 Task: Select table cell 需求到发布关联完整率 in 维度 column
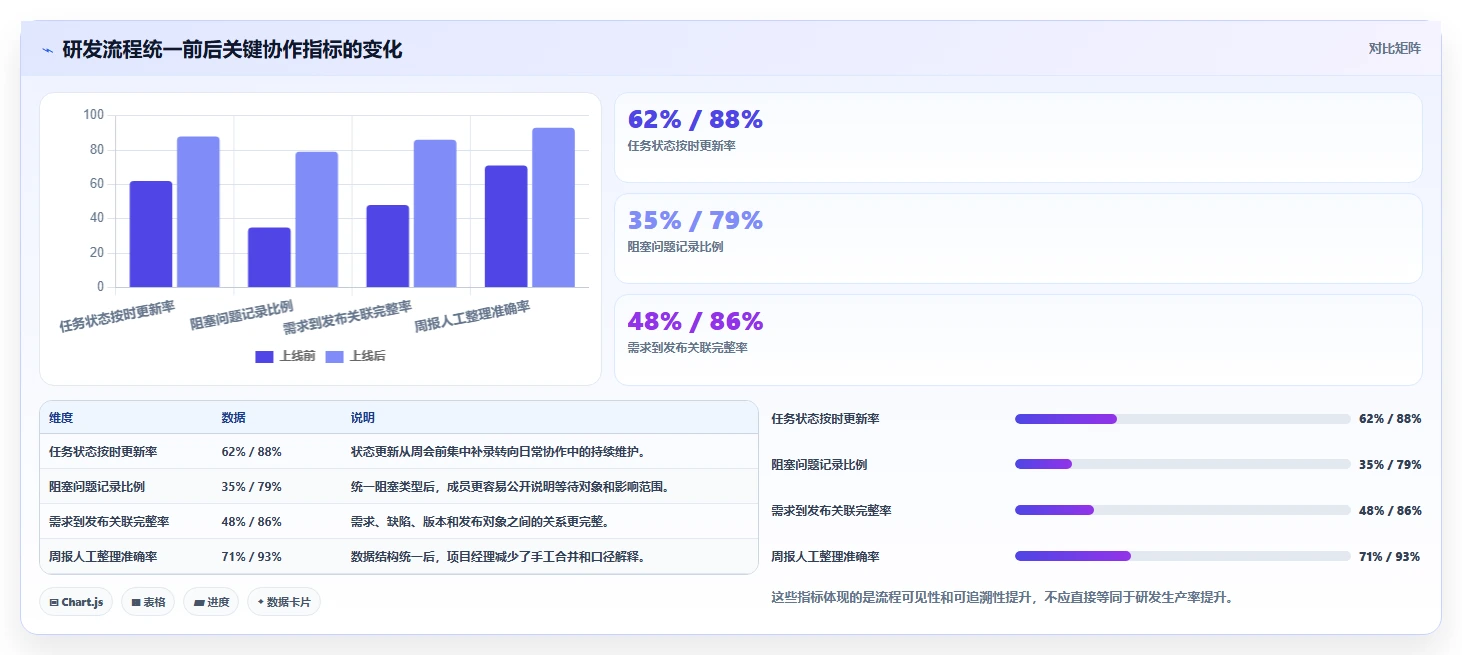(109, 522)
